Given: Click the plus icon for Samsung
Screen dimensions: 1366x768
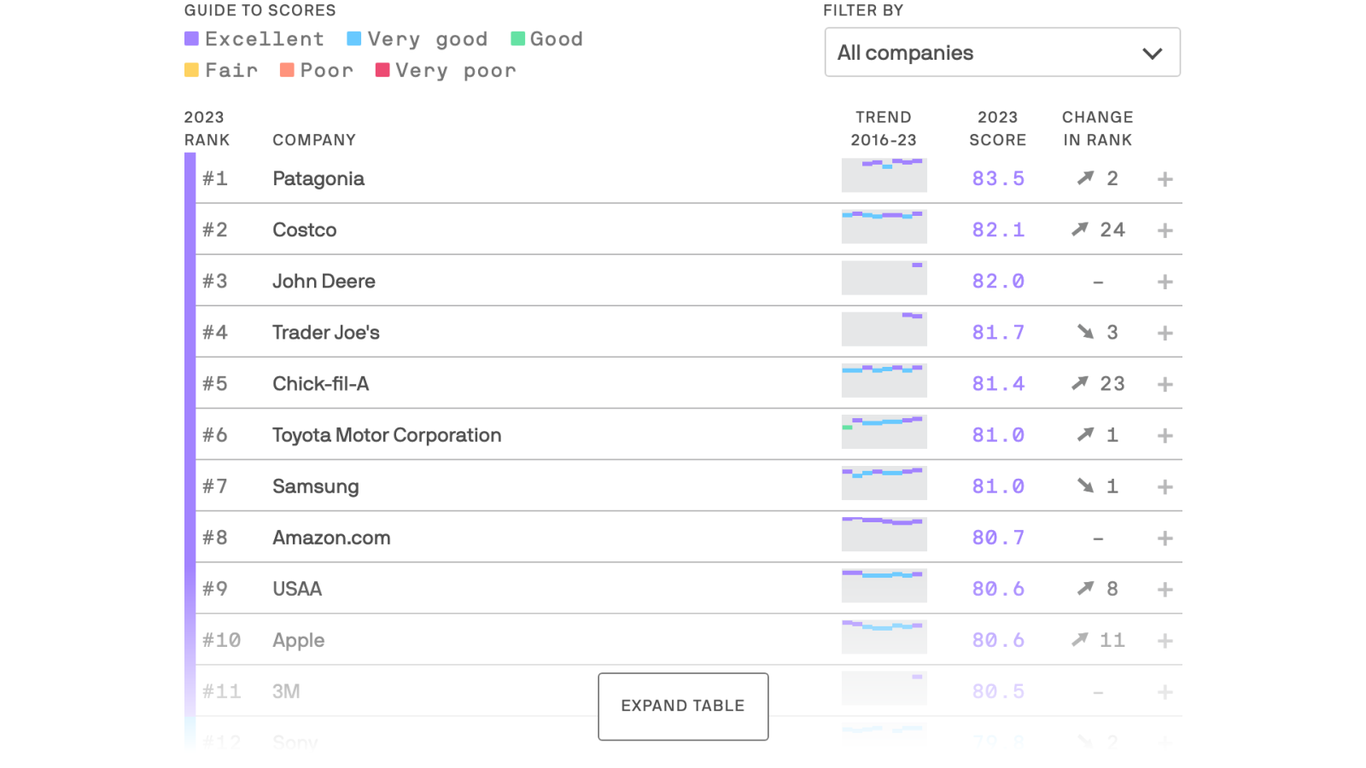Looking at the screenshot, I should 1165,487.
